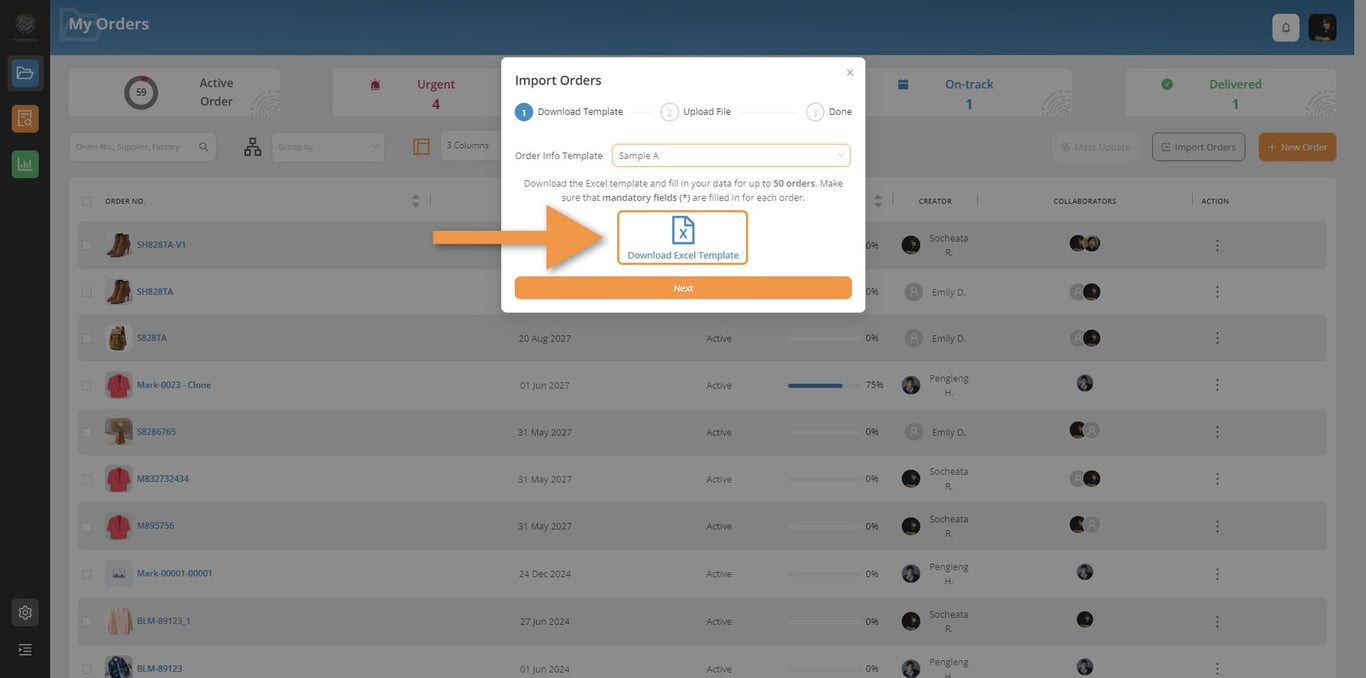Open action menu for S8286765 row
Image resolution: width=1366 pixels, height=678 pixels.
click(1217, 432)
